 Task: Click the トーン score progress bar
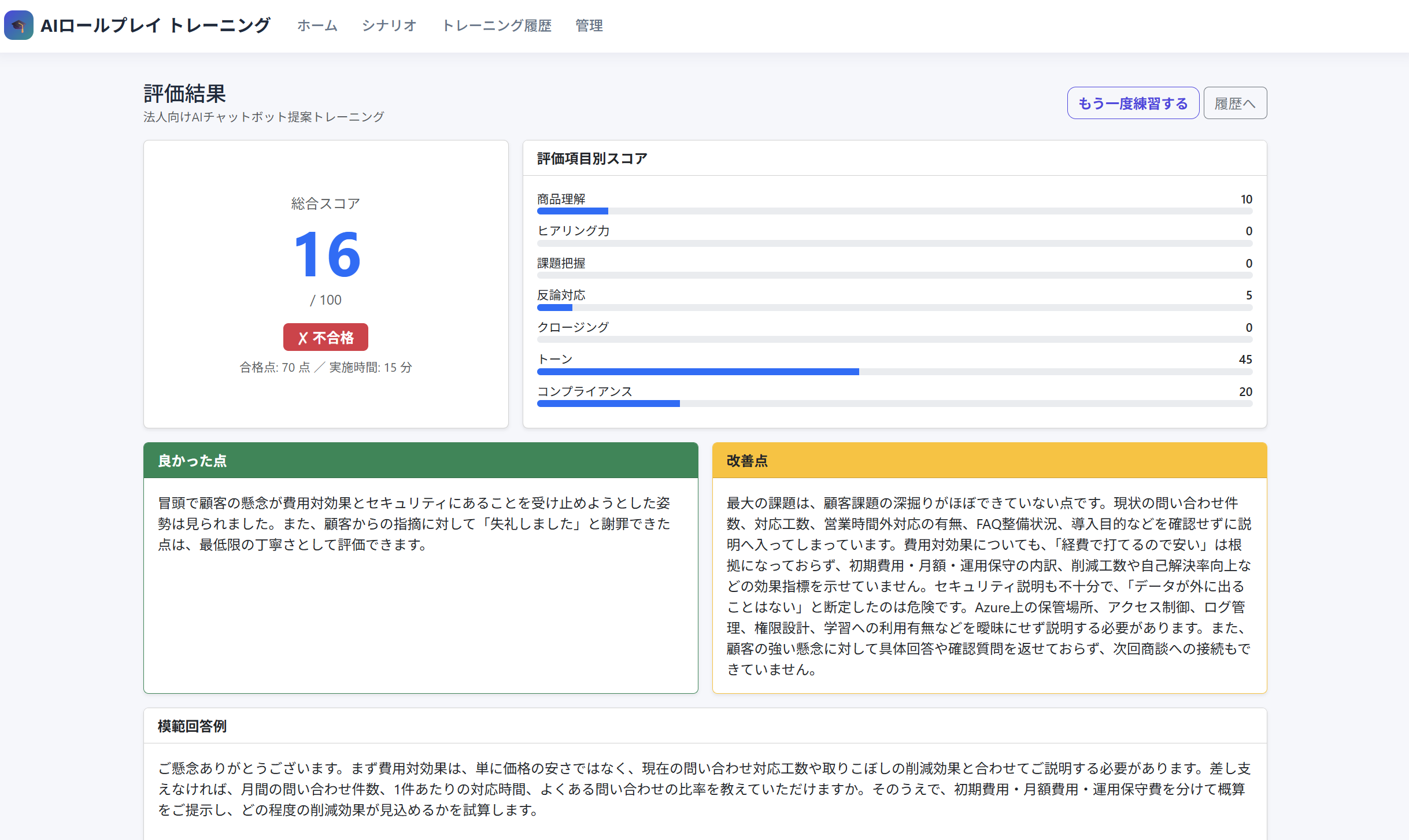point(894,372)
